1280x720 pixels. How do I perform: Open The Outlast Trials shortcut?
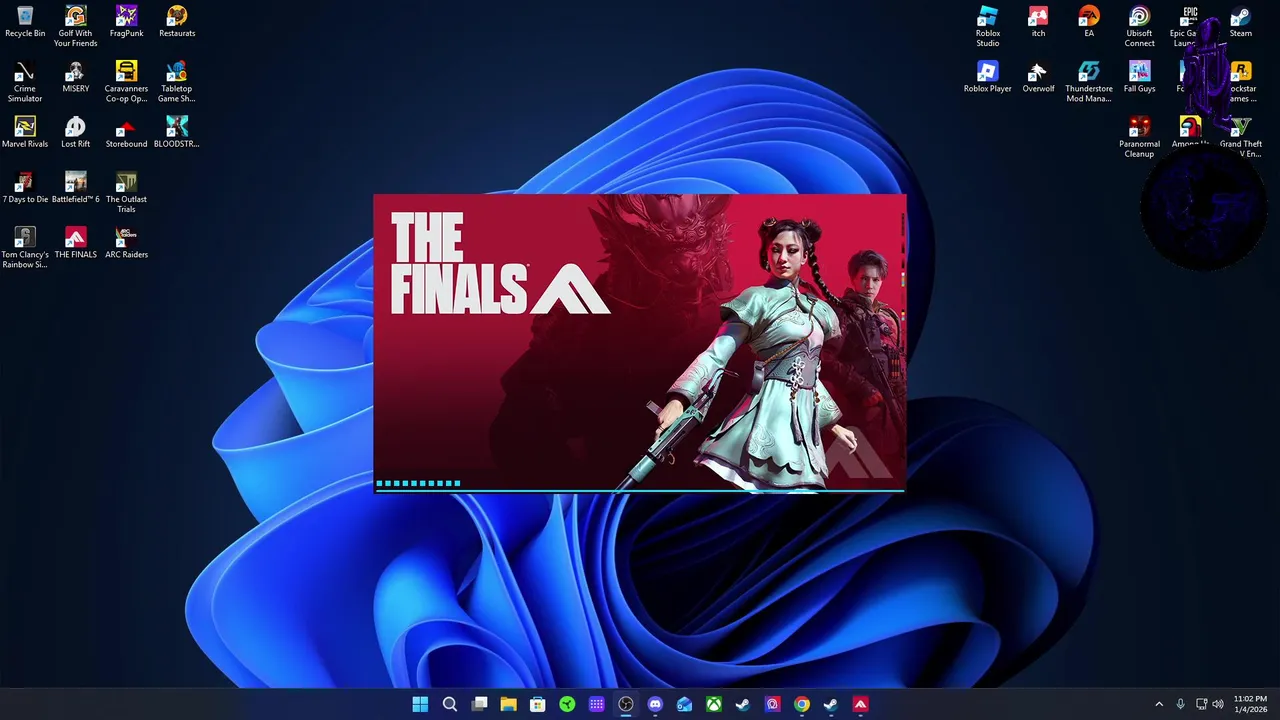126,193
